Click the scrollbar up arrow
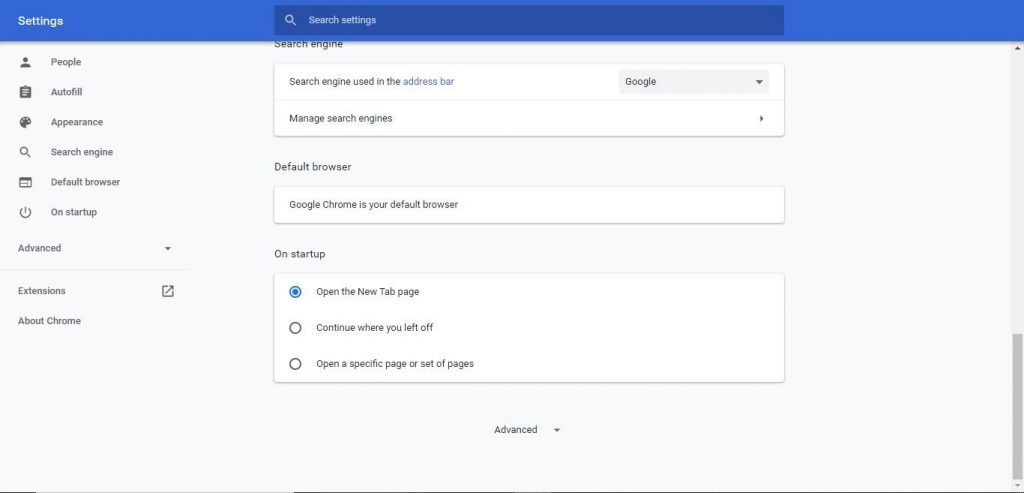This screenshot has width=1024, height=493. [x=1017, y=48]
